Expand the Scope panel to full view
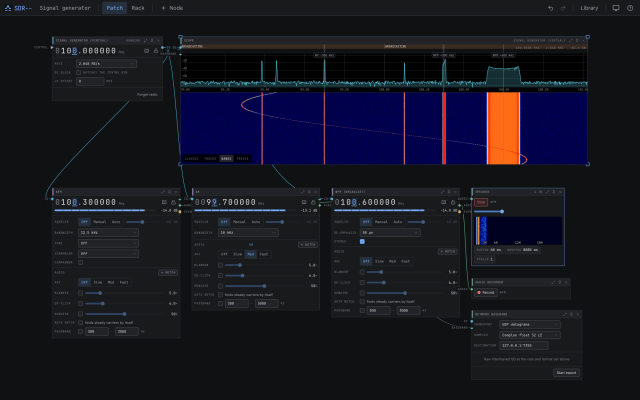The width and height of the screenshot is (640, 400). coord(571,40)
